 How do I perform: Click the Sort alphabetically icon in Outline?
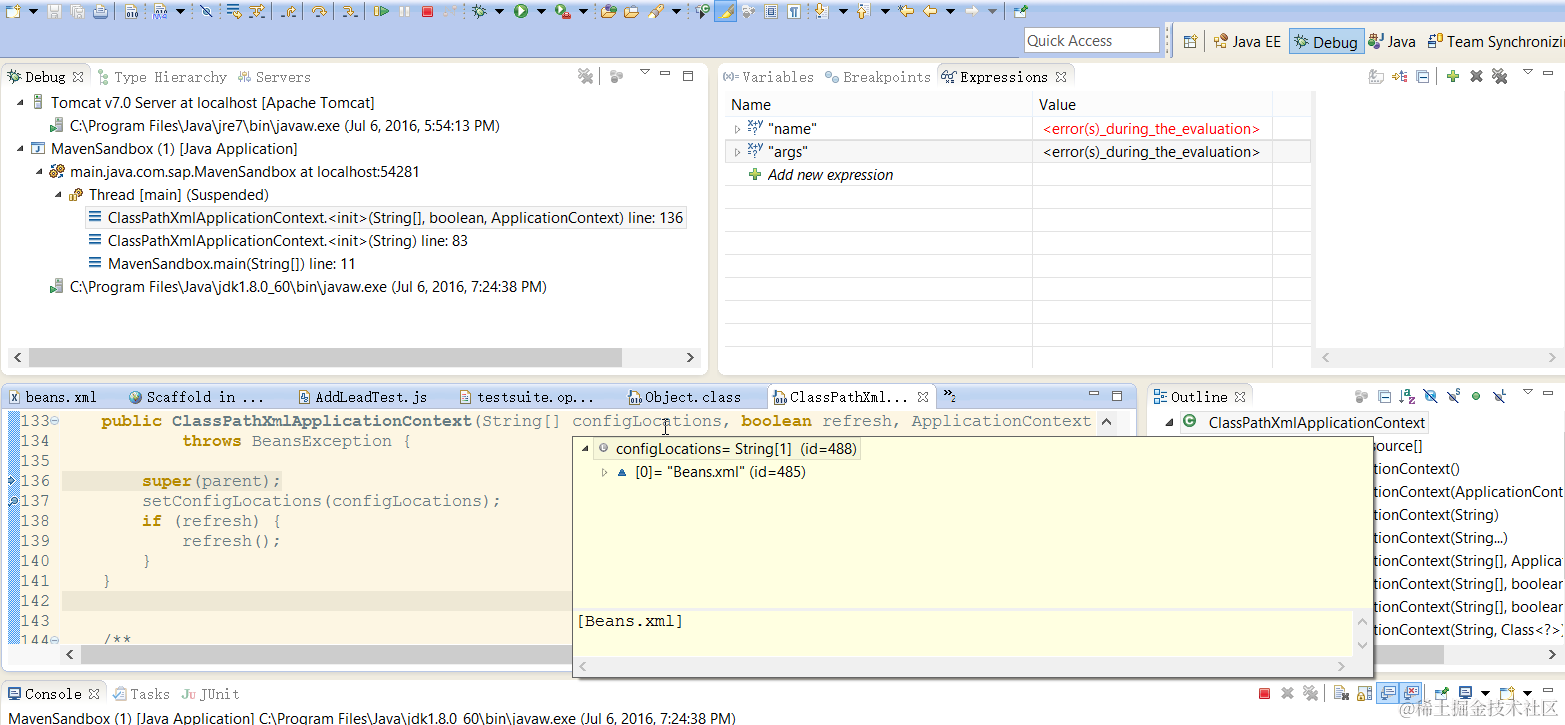[1407, 396]
